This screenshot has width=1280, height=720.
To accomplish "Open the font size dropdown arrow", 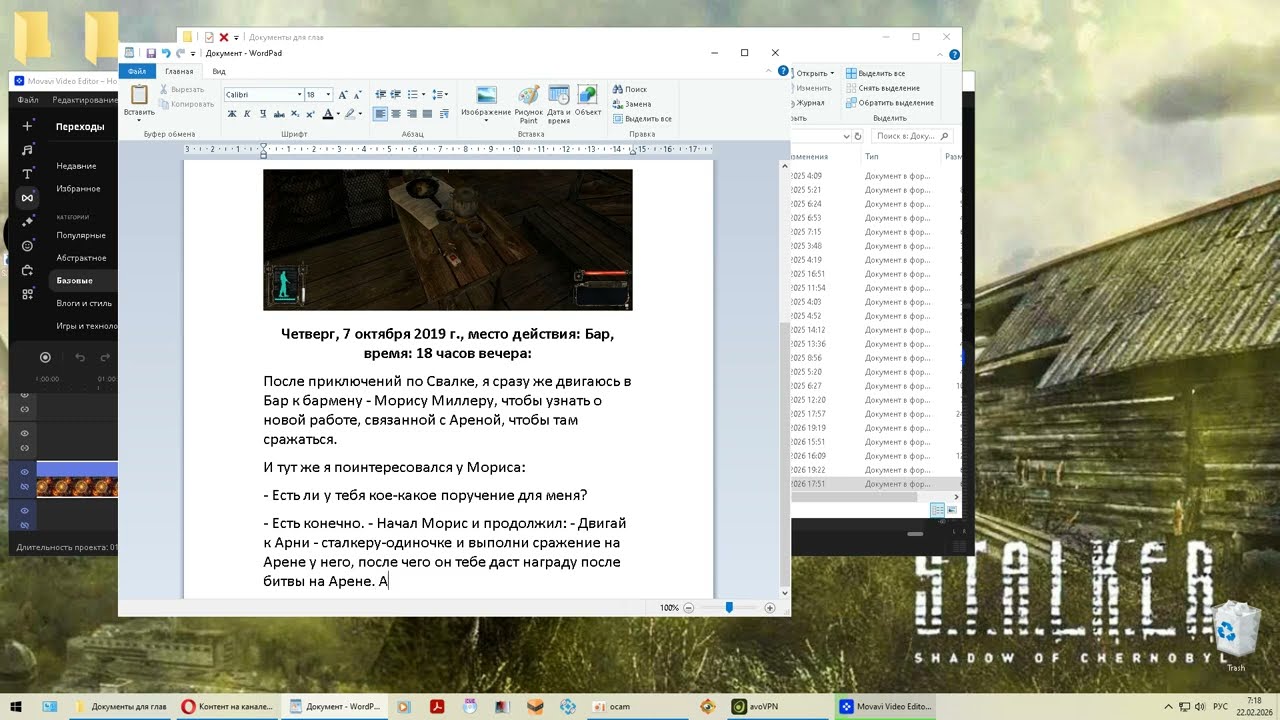I will [x=327, y=94].
